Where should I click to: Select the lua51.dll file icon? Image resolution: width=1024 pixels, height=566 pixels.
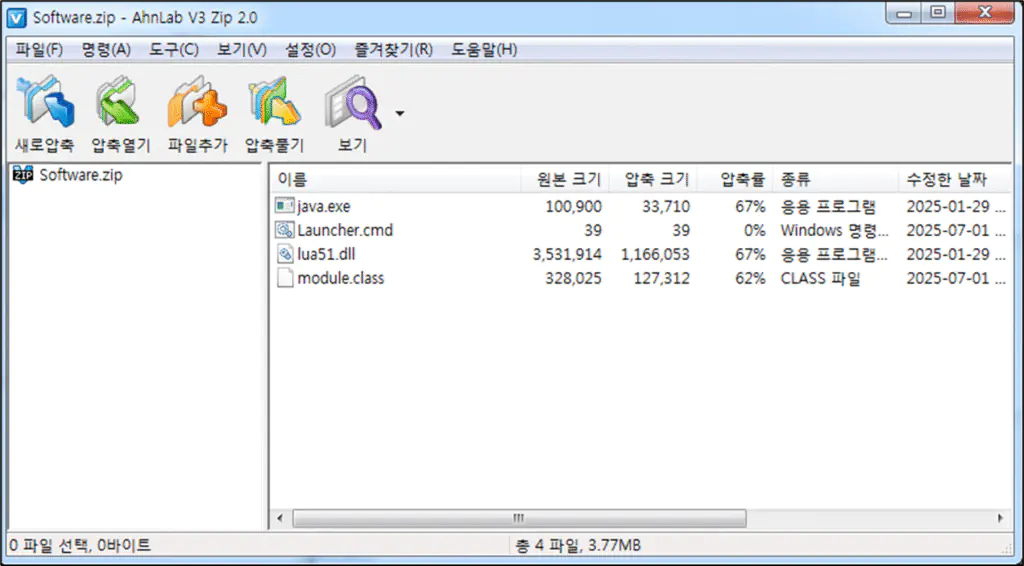(285, 254)
